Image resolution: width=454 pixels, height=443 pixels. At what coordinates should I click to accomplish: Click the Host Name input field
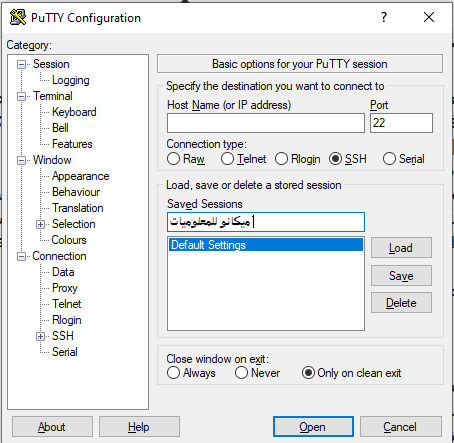tap(266, 123)
